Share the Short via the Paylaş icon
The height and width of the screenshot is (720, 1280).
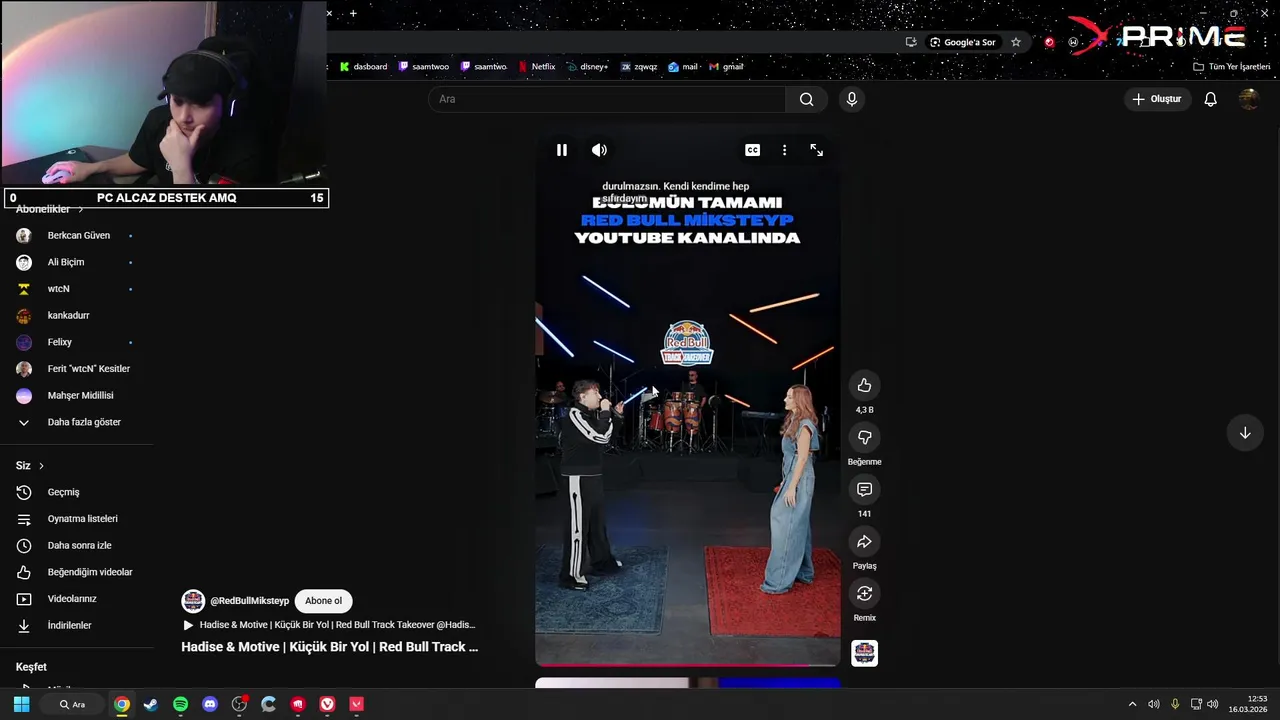[864, 541]
